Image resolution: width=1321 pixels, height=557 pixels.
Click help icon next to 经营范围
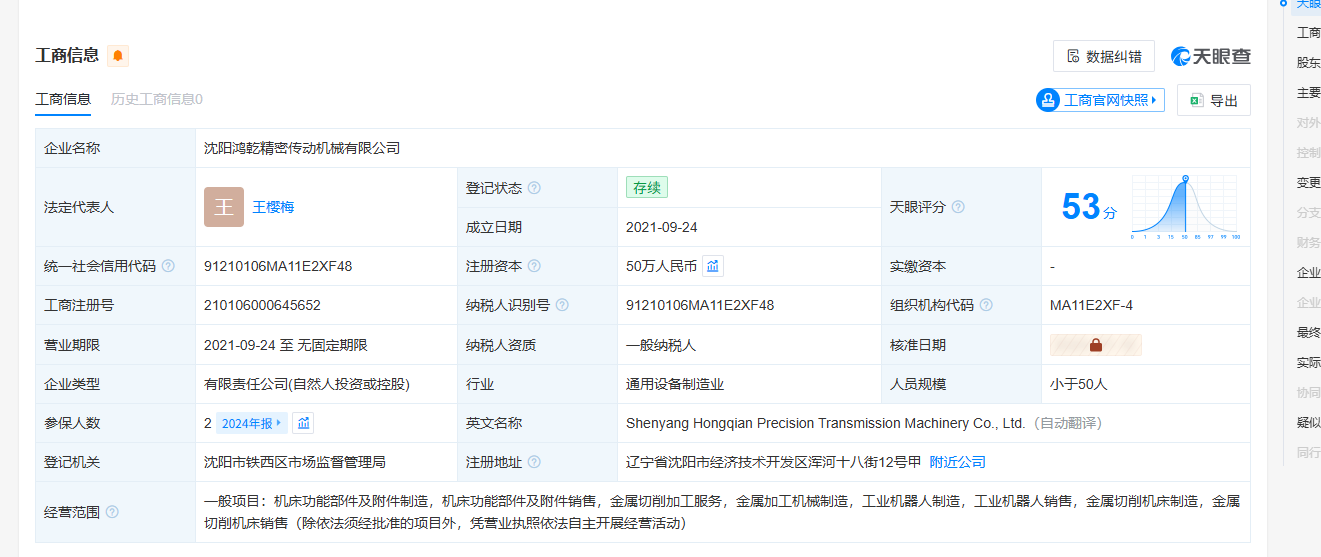pos(112,512)
